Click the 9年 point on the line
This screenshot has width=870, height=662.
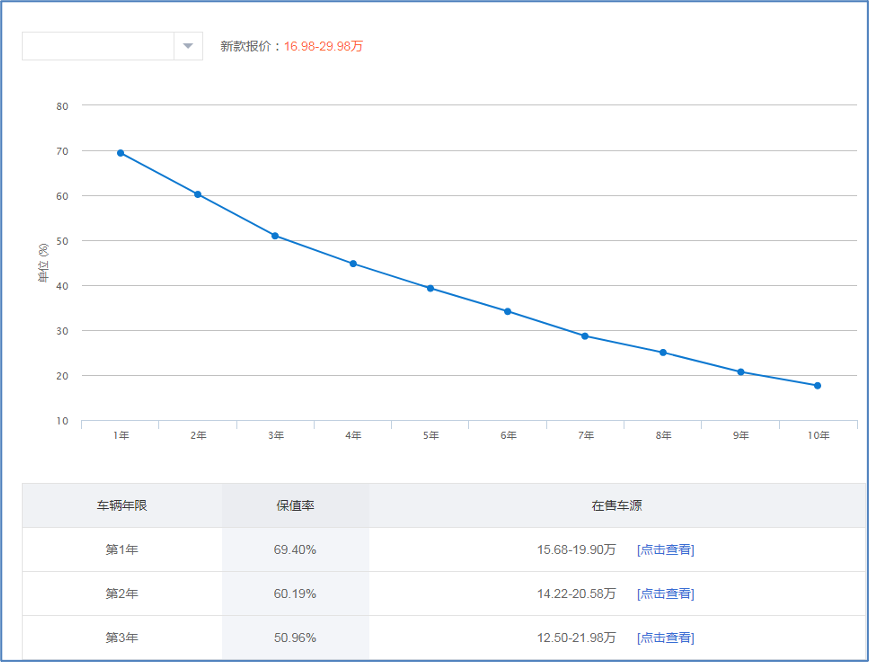(741, 372)
